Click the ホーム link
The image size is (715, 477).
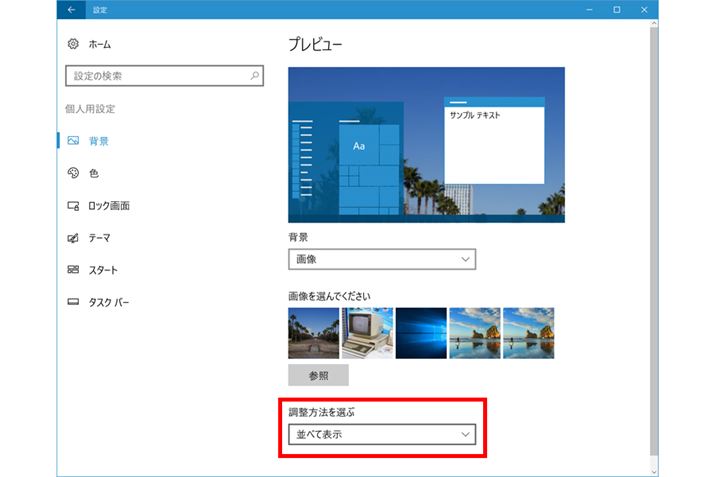(x=100, y=45)
